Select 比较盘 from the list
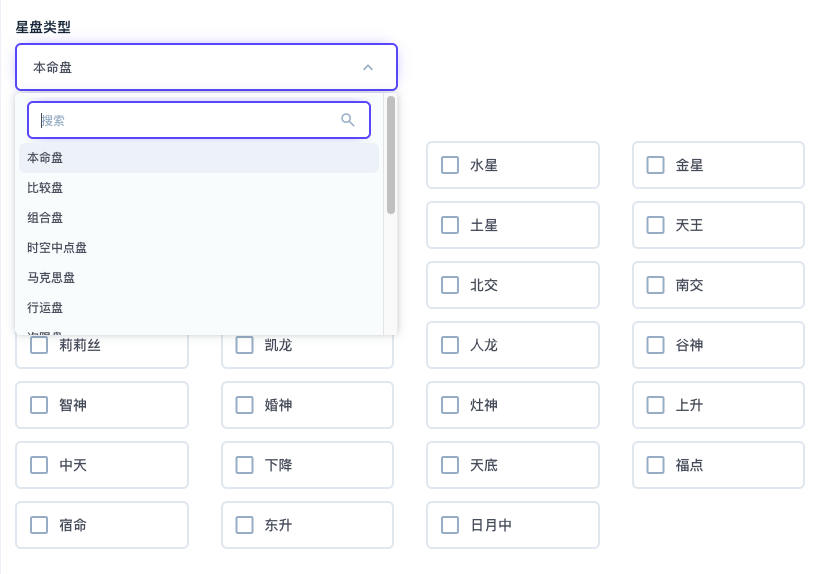 (x=45, y=188)
